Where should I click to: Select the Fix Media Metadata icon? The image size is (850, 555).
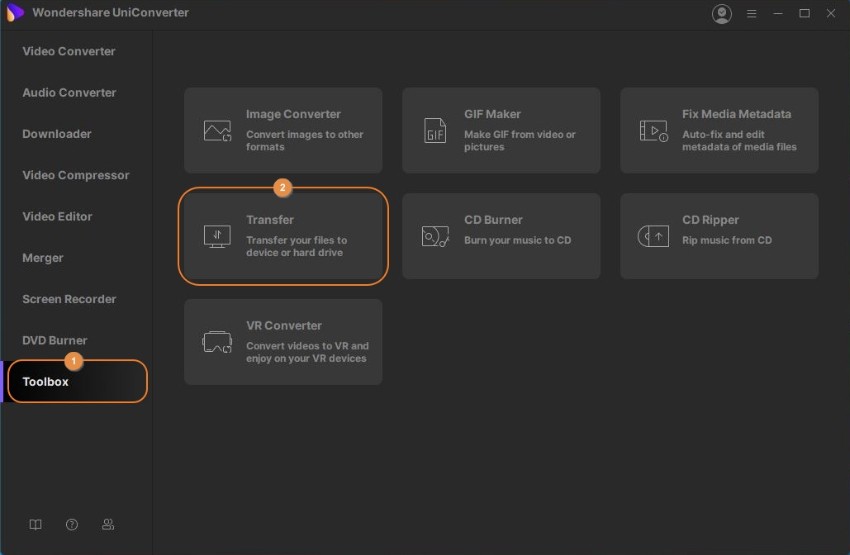click(x=653, y=131)
